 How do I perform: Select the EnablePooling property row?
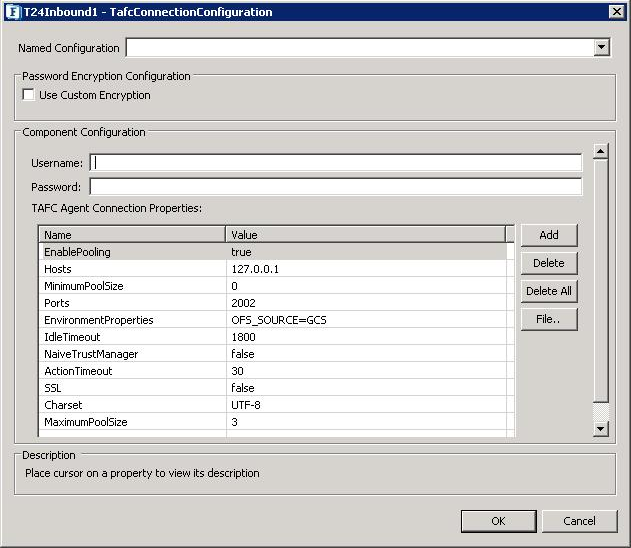[132, 252]
